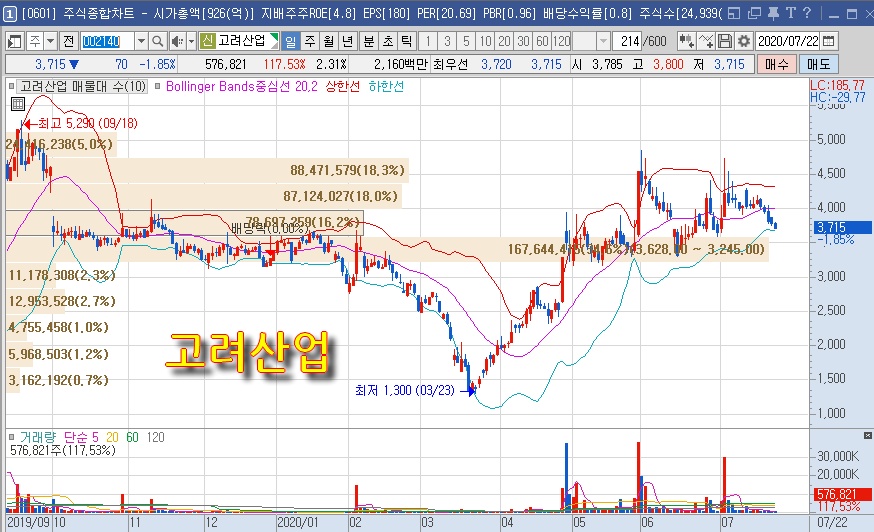874x532 pixels.
Task: Click the 최우선 3,720 quote value
Action: point(496,65)
